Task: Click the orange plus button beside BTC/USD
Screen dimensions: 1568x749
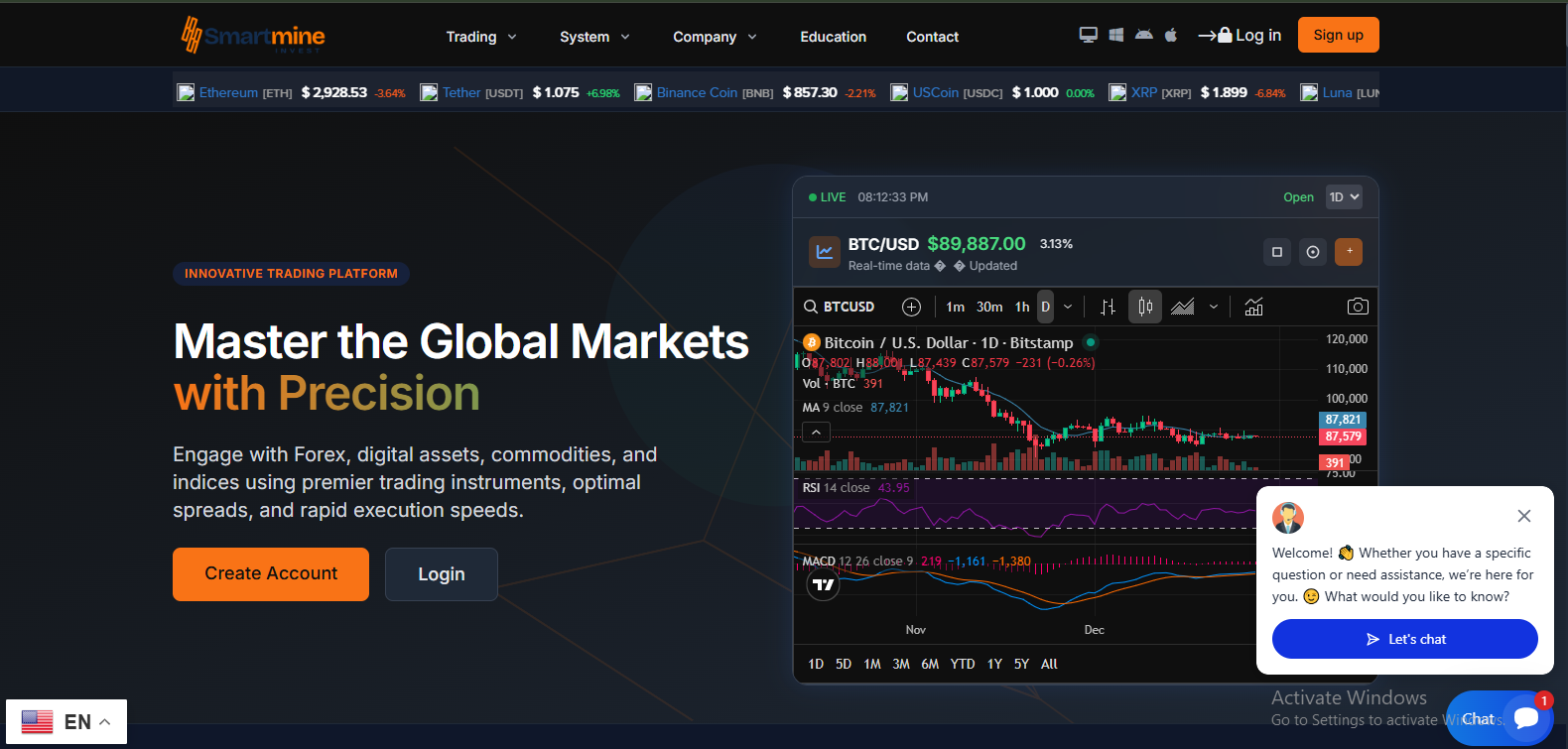Action: [x=1348, y=252]
